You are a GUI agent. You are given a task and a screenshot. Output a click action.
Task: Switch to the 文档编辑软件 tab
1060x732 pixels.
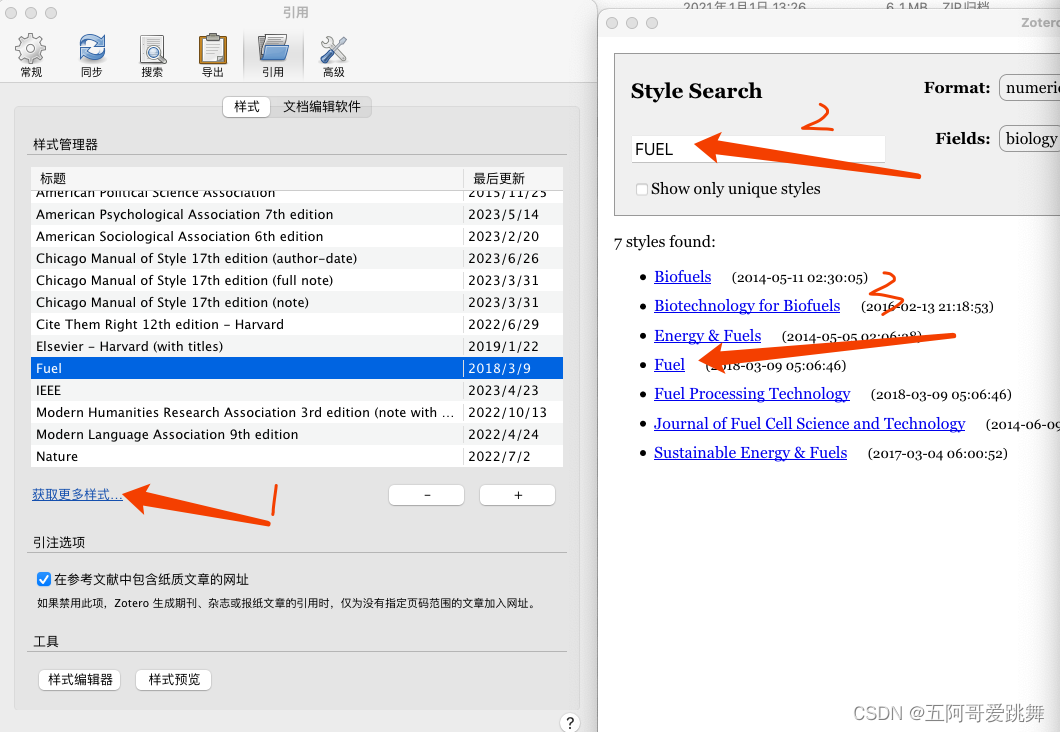pos(321,107)
